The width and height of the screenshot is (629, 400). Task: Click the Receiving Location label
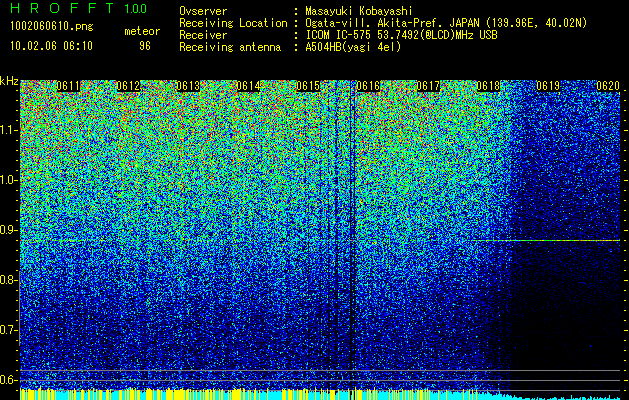click(233, 23)
